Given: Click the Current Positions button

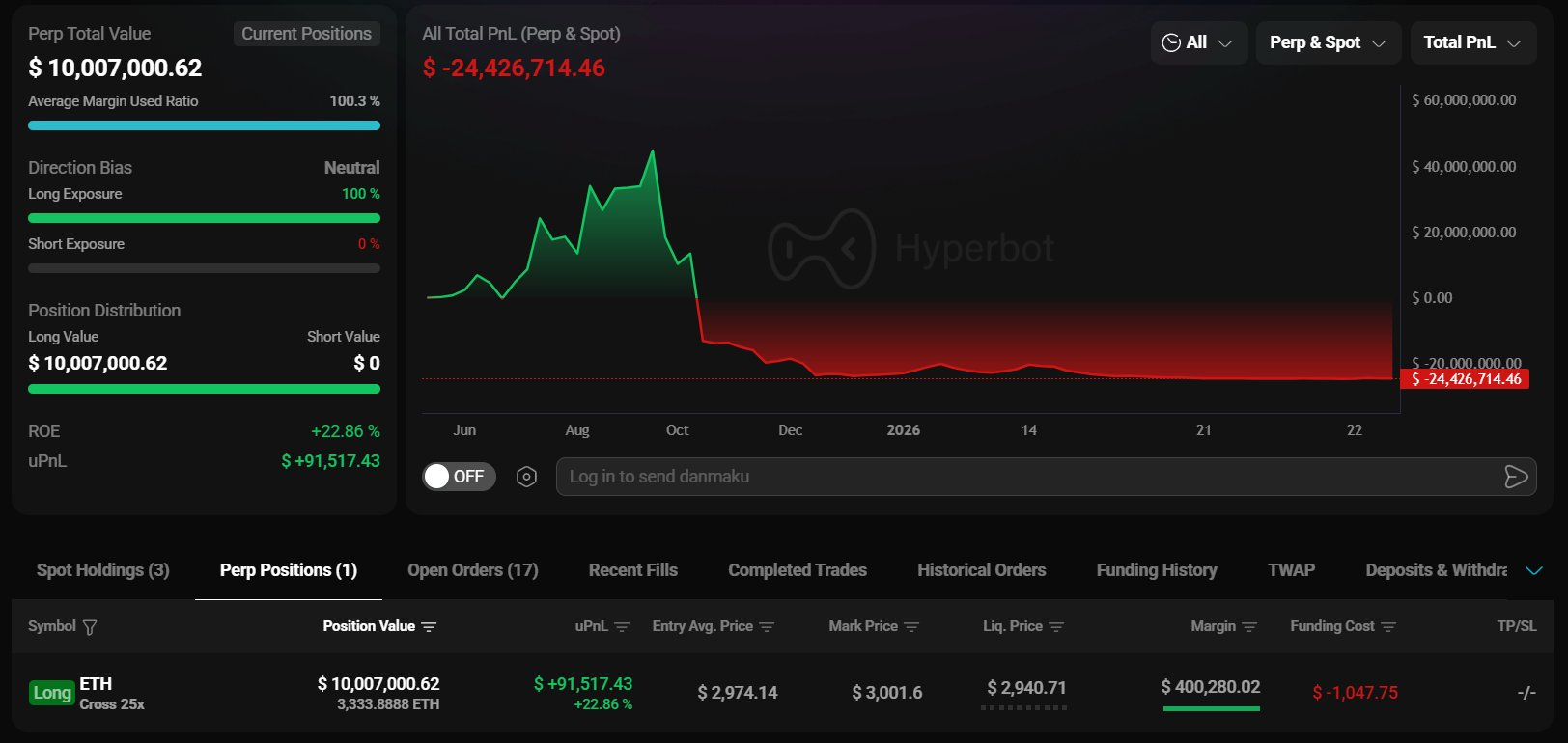Looking at the screenshot, I should pyautogui.click(x=306, y=34).
